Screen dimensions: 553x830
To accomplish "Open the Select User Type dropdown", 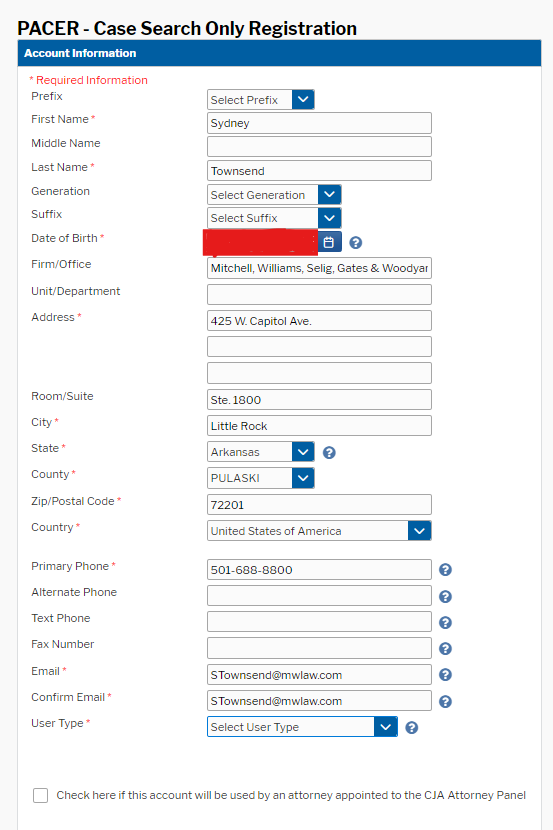I will coord(302,727).
